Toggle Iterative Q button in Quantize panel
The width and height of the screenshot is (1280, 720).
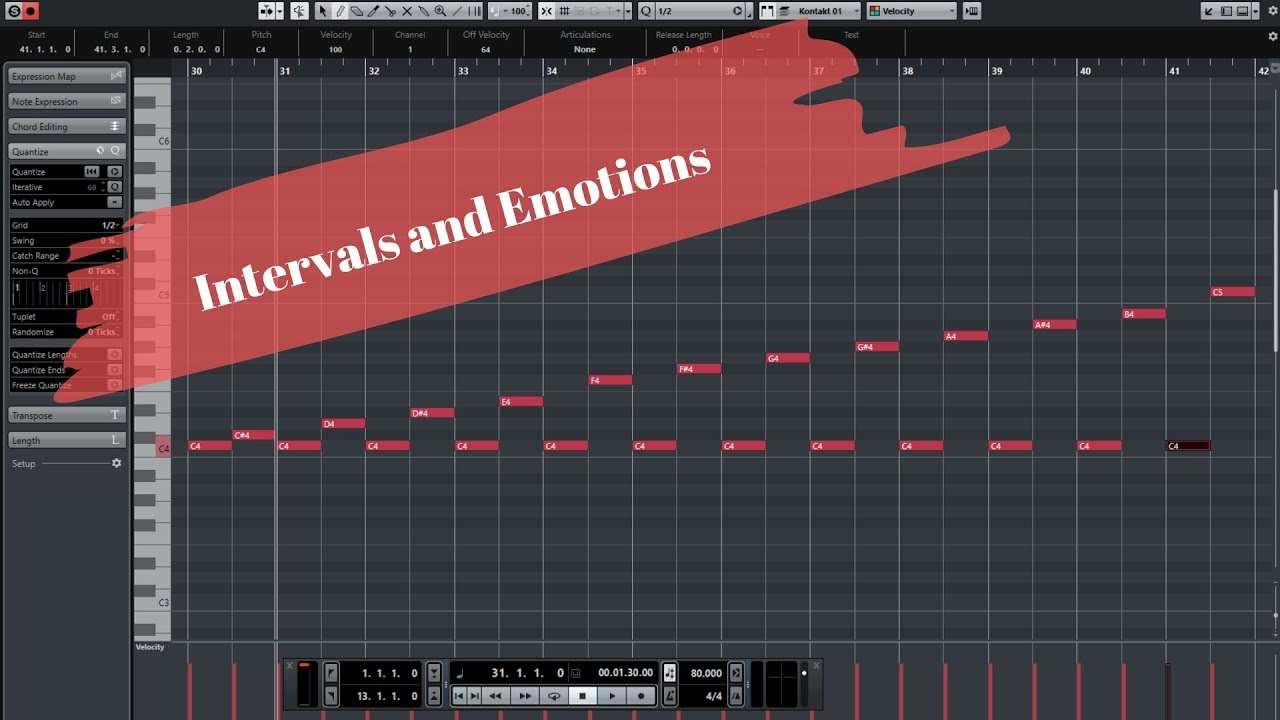[115, 187]
